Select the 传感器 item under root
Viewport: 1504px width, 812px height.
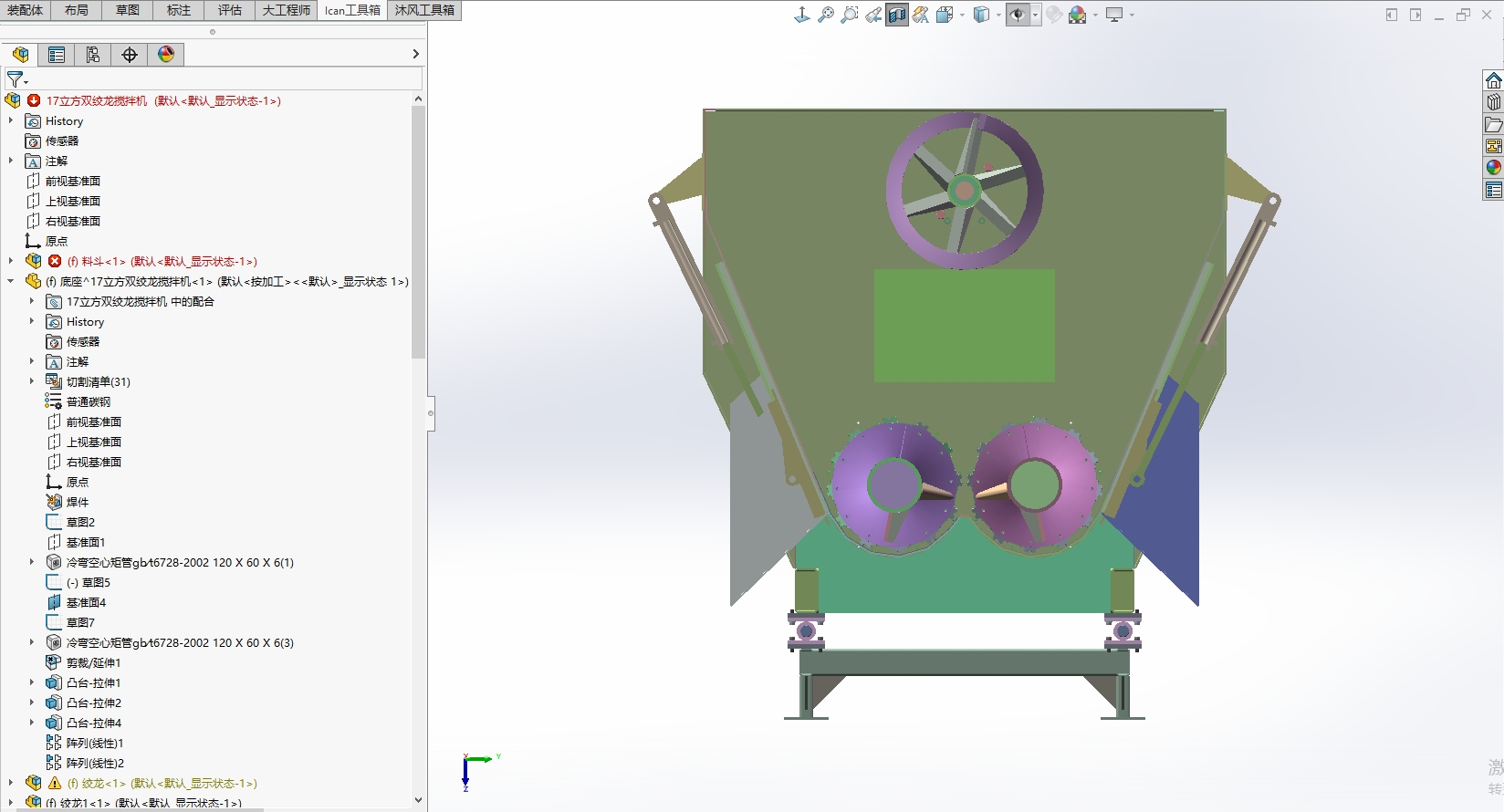[62, 141]
